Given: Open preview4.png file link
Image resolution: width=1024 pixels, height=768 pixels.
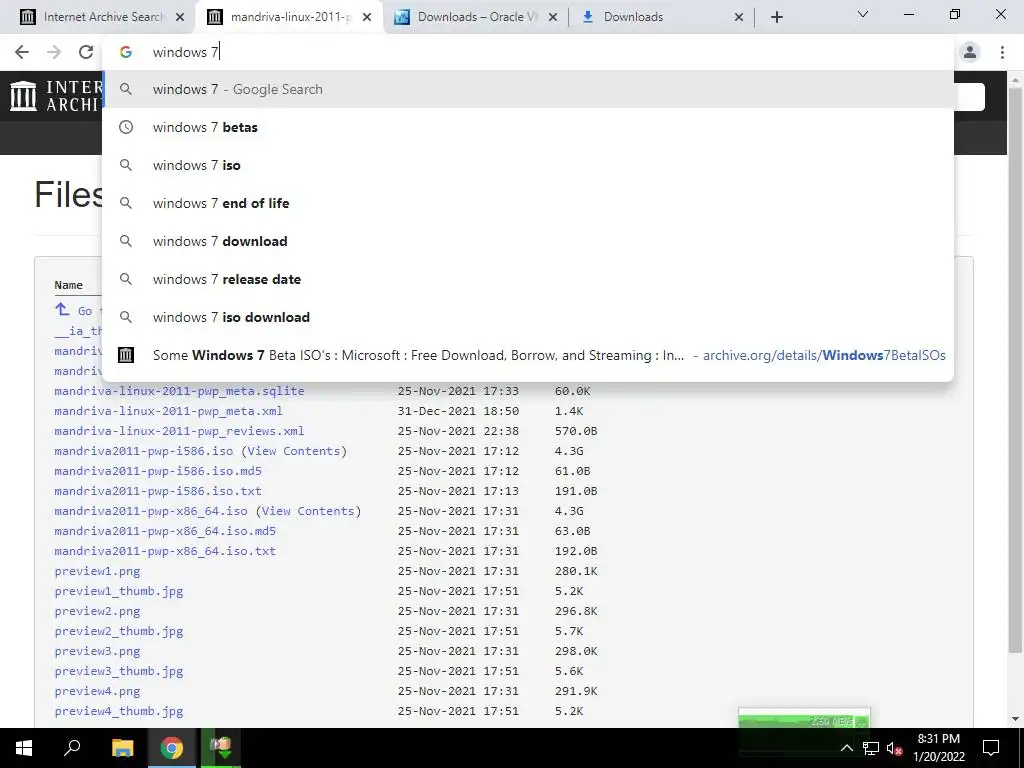Looking at the screenshot, I should pos(97,691).
